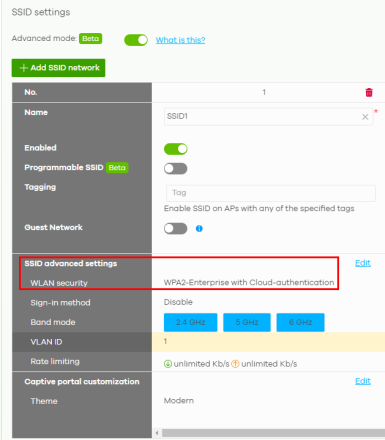Delete SSID with red trash icon
Screen dimensions: 385x440
(369, 92)
